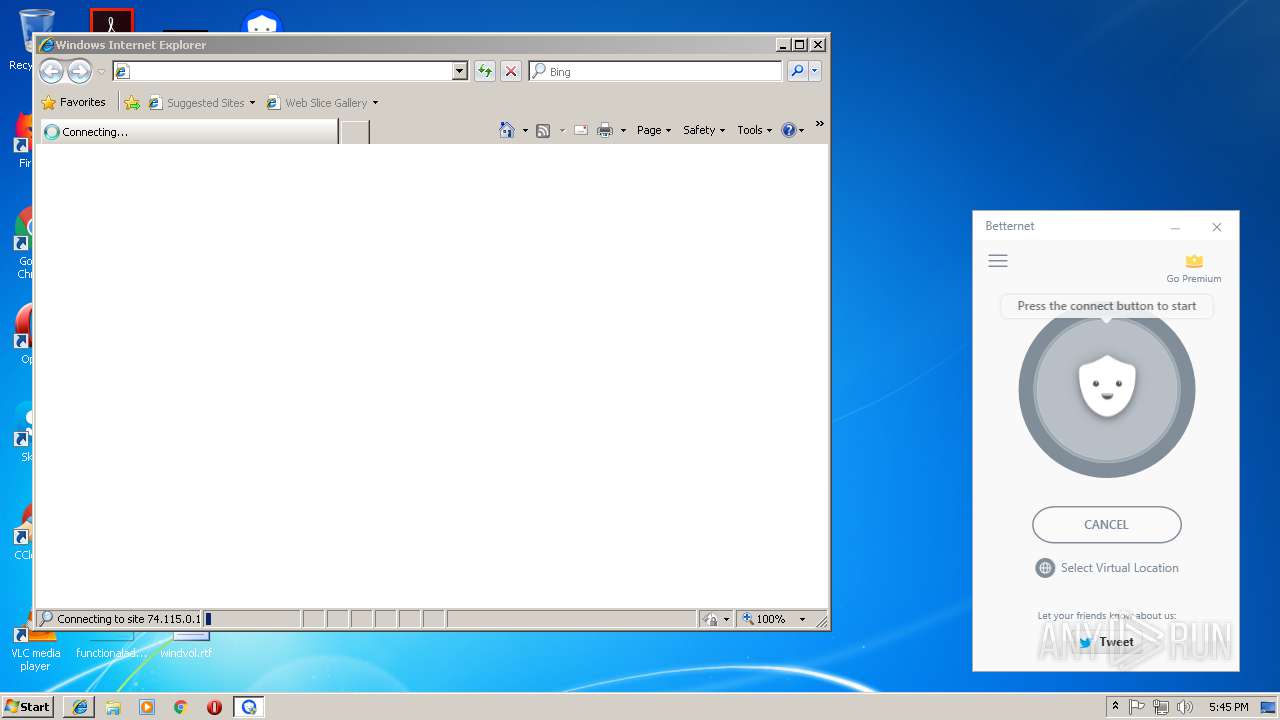This screenshot has width=1280, height=720.
Task: Open the Page menu
Action: click(654, 130)
